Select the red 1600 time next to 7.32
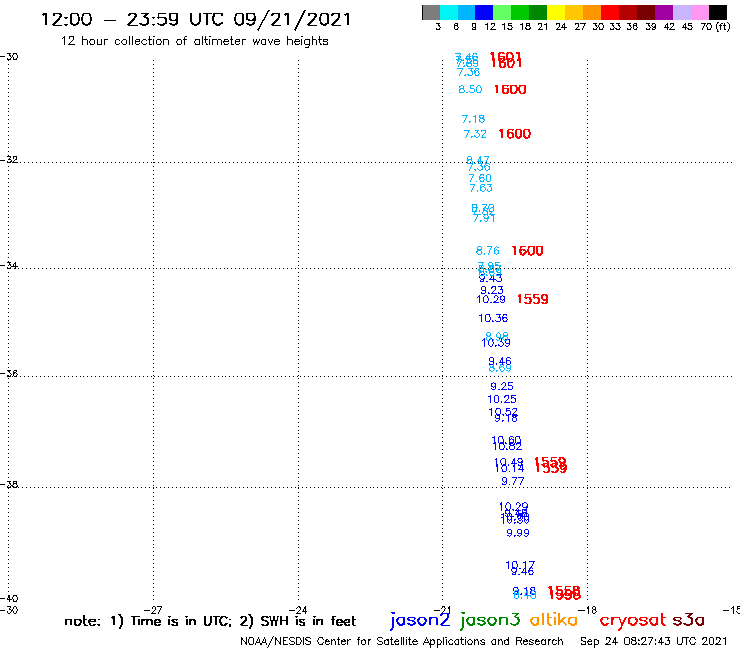This screenshot has height=650, width=740. click(515, 134)
